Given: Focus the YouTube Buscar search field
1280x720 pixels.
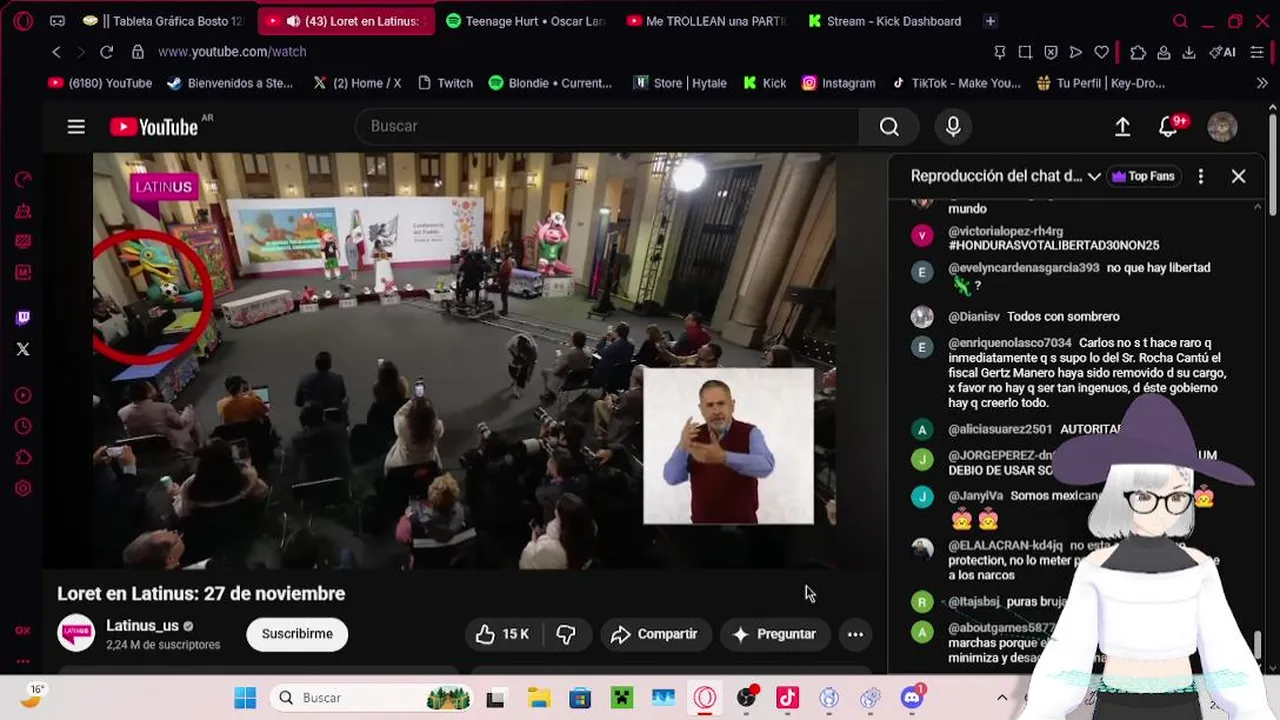Looking at the screenshot, I should (x=607, y=126).
